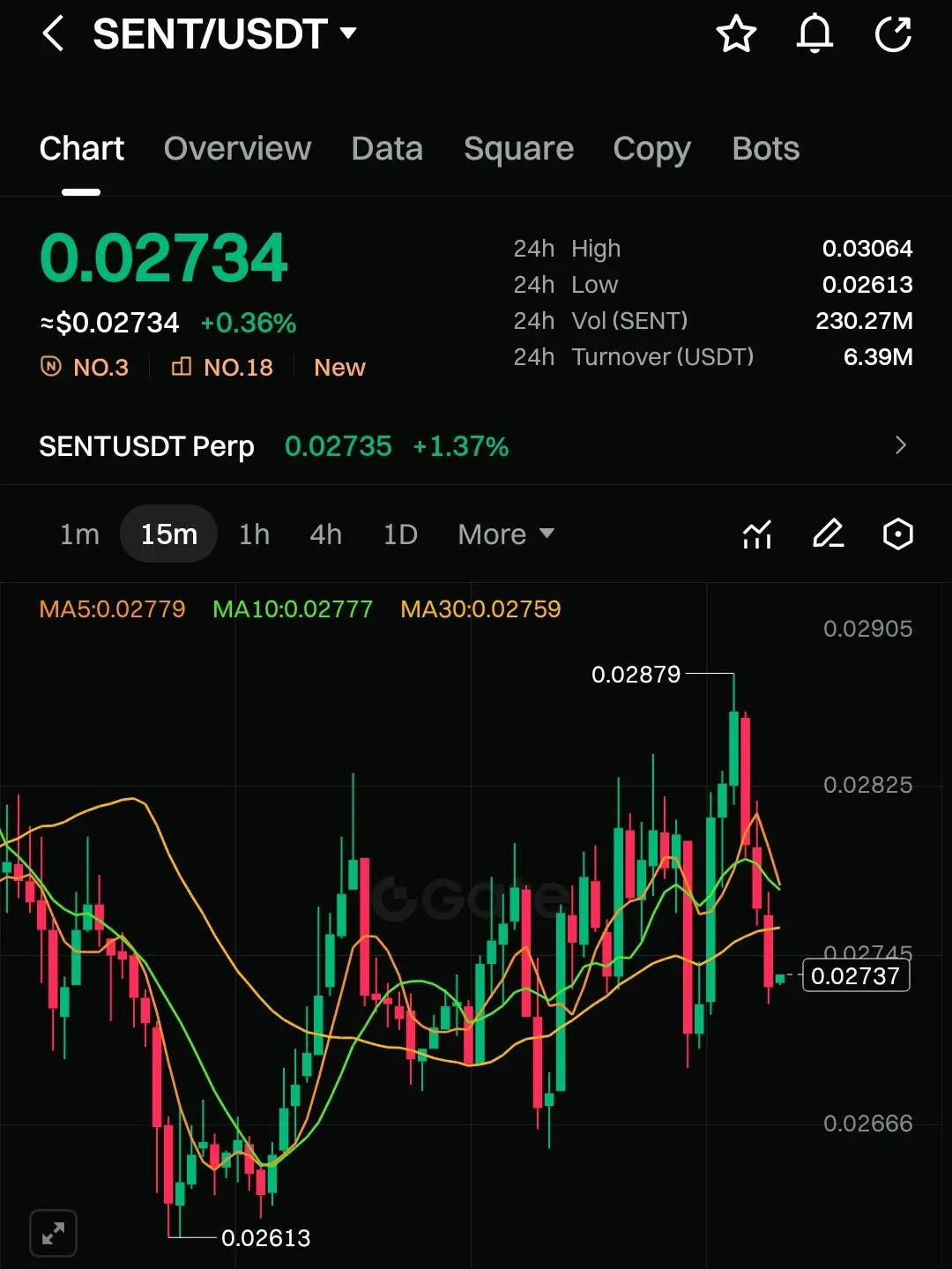Tap the ≈$0.02734 fiat price
Viewport: 952px width, 1269px height.
click(109, 323)
